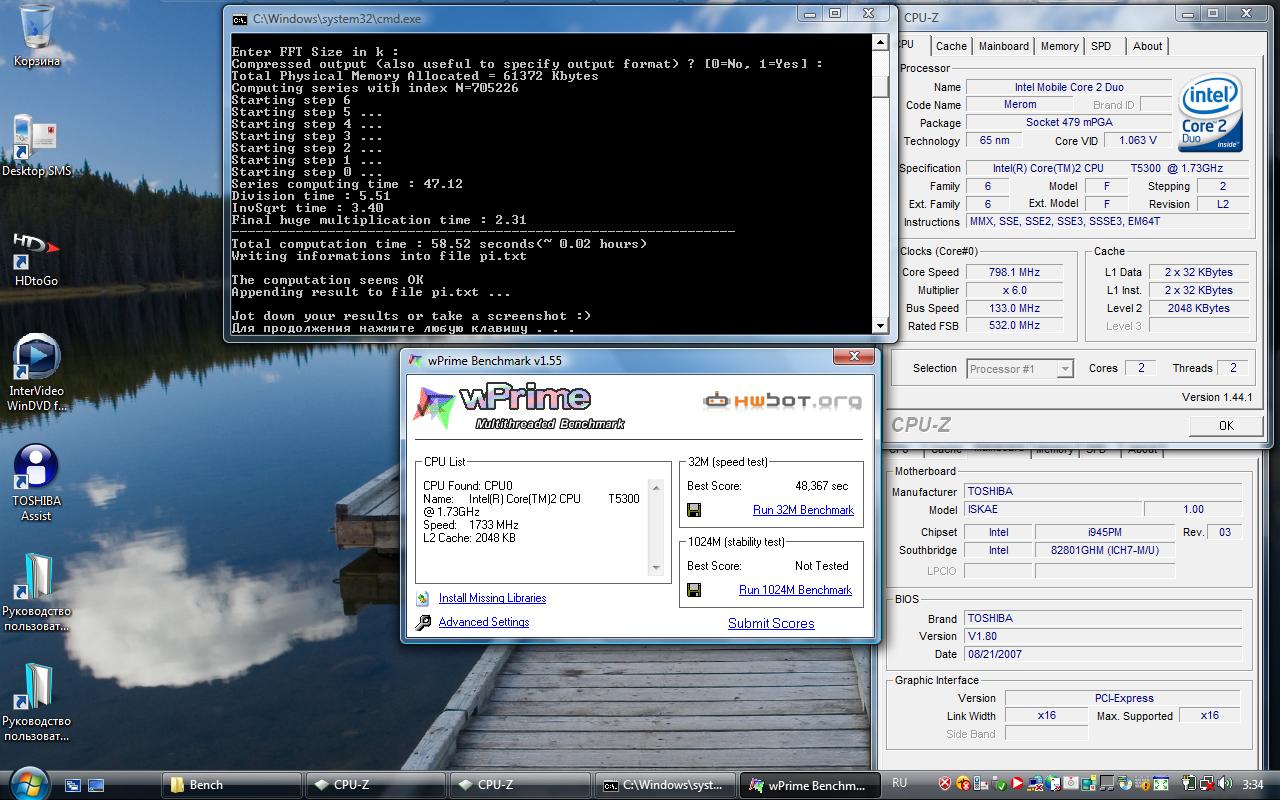Open the Selection Processor #1 dropdown

click(x=1019, y=369)
